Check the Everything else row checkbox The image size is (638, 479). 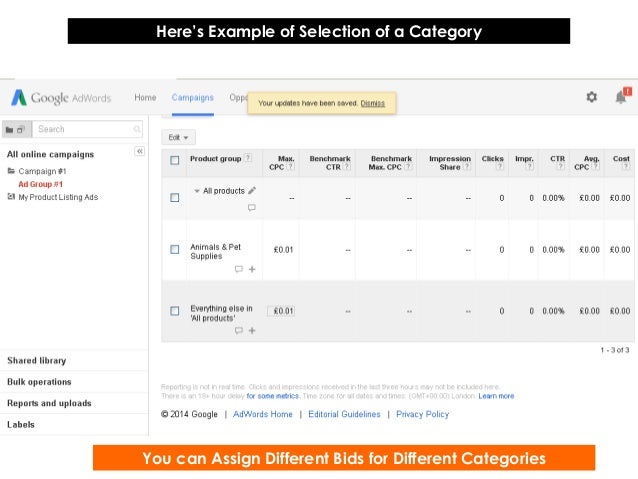(x=175, y=311)
